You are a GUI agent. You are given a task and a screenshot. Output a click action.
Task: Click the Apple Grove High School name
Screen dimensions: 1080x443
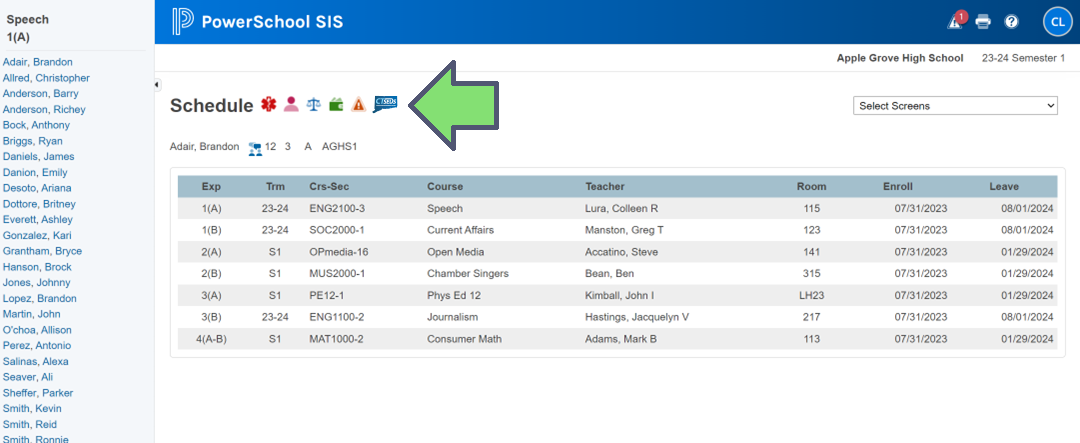pyautogui.click(x=900, y=58)
